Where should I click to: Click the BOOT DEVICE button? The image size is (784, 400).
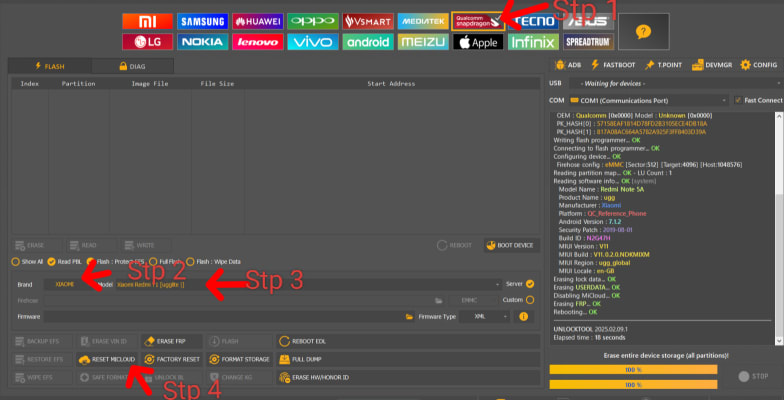[x=512, y=246]
